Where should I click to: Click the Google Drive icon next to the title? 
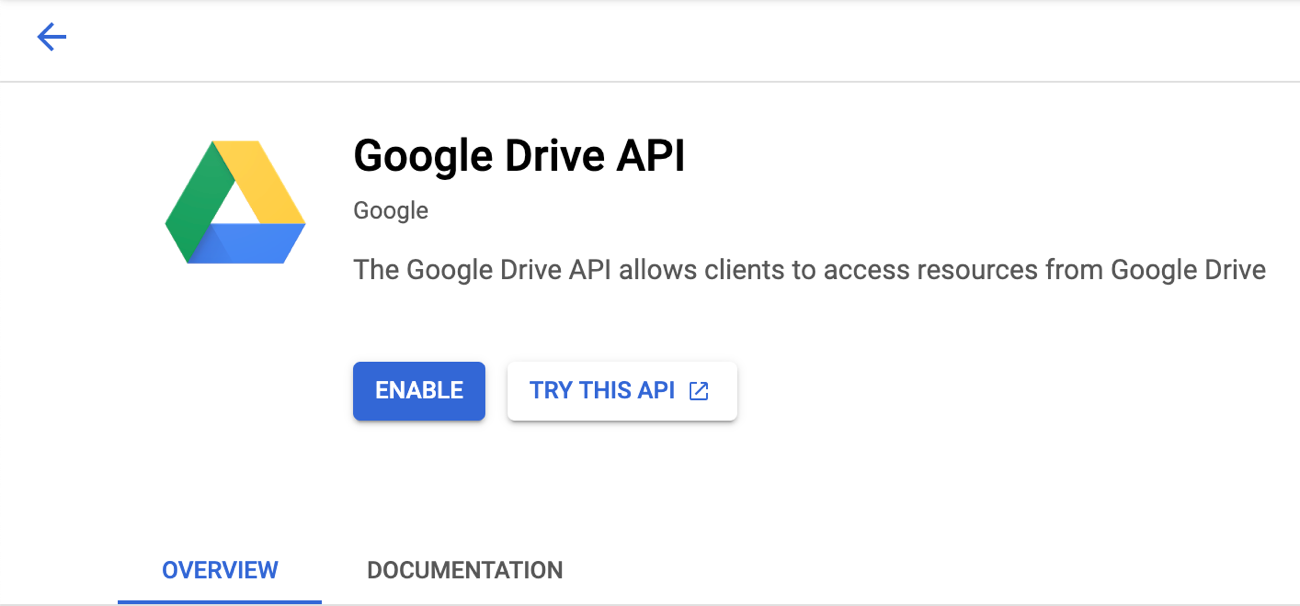click(x=235, y=202)
